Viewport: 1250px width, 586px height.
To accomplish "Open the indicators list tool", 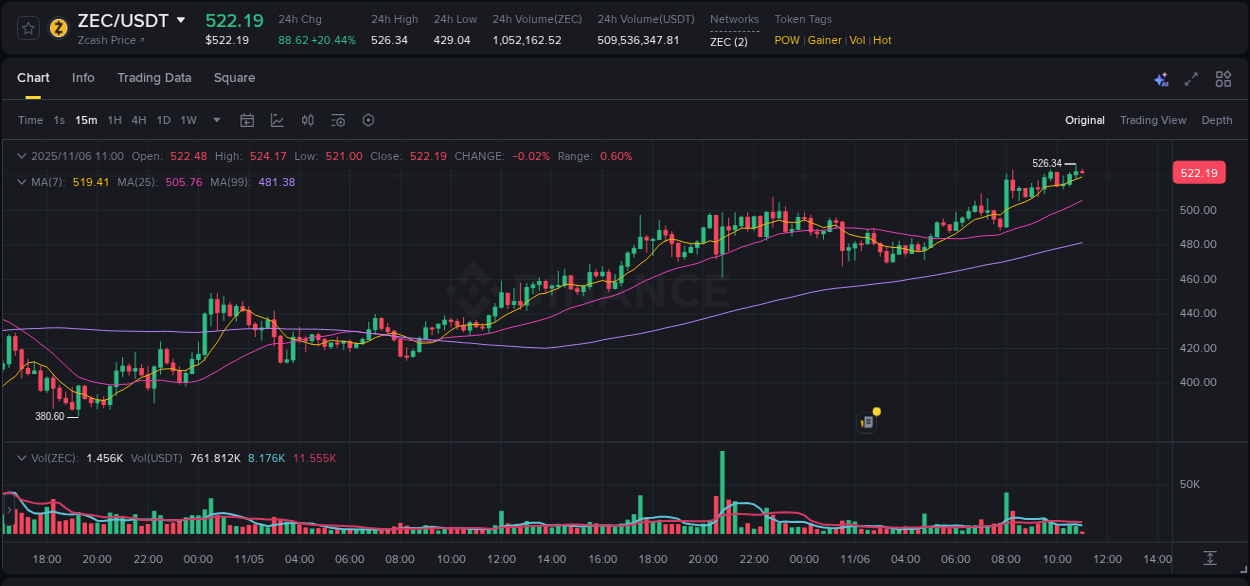I will [x=337, y=120].
